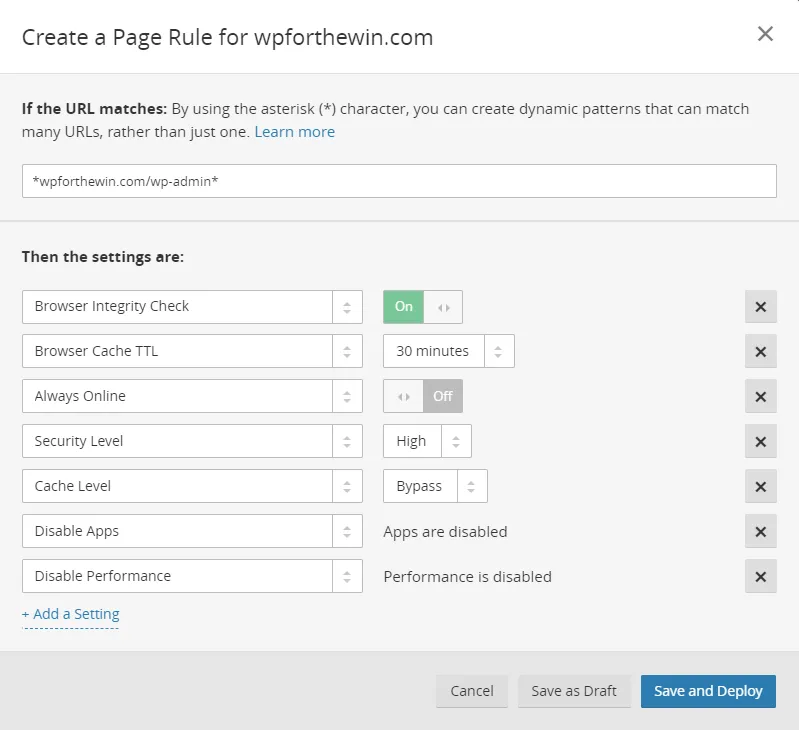The width and height of the screenshot is (799, 730).
Task: Toggle the Always Online Off switch
Action: pyautogui.click(x=422, y=396)
